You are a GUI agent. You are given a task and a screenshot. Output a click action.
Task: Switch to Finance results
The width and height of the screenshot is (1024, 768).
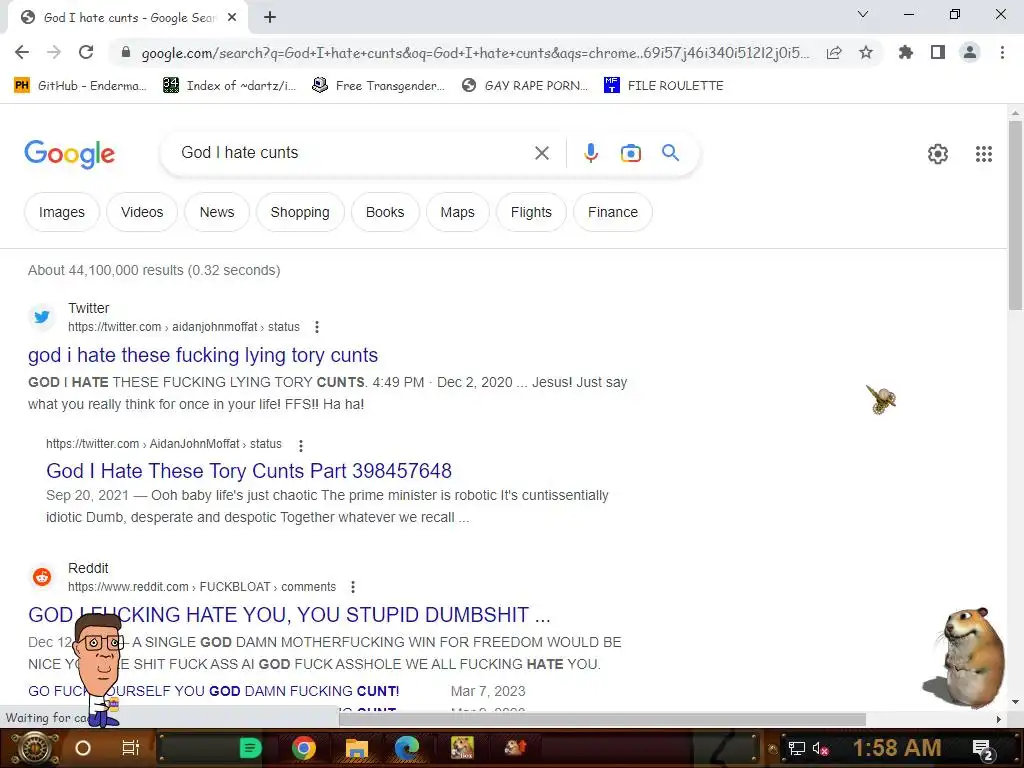click(613, 212)
